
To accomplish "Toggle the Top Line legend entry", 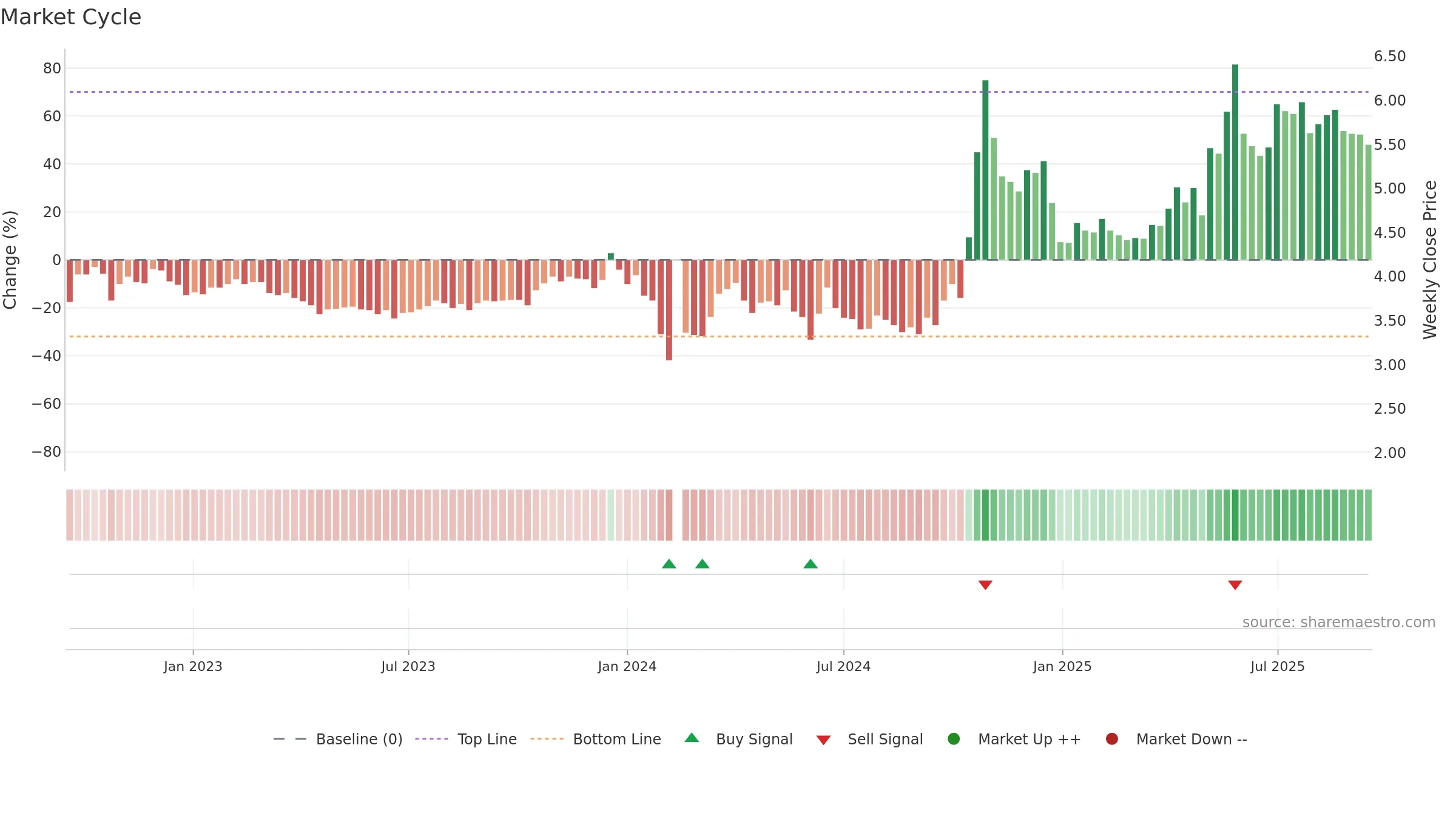I will pos(466,739).
